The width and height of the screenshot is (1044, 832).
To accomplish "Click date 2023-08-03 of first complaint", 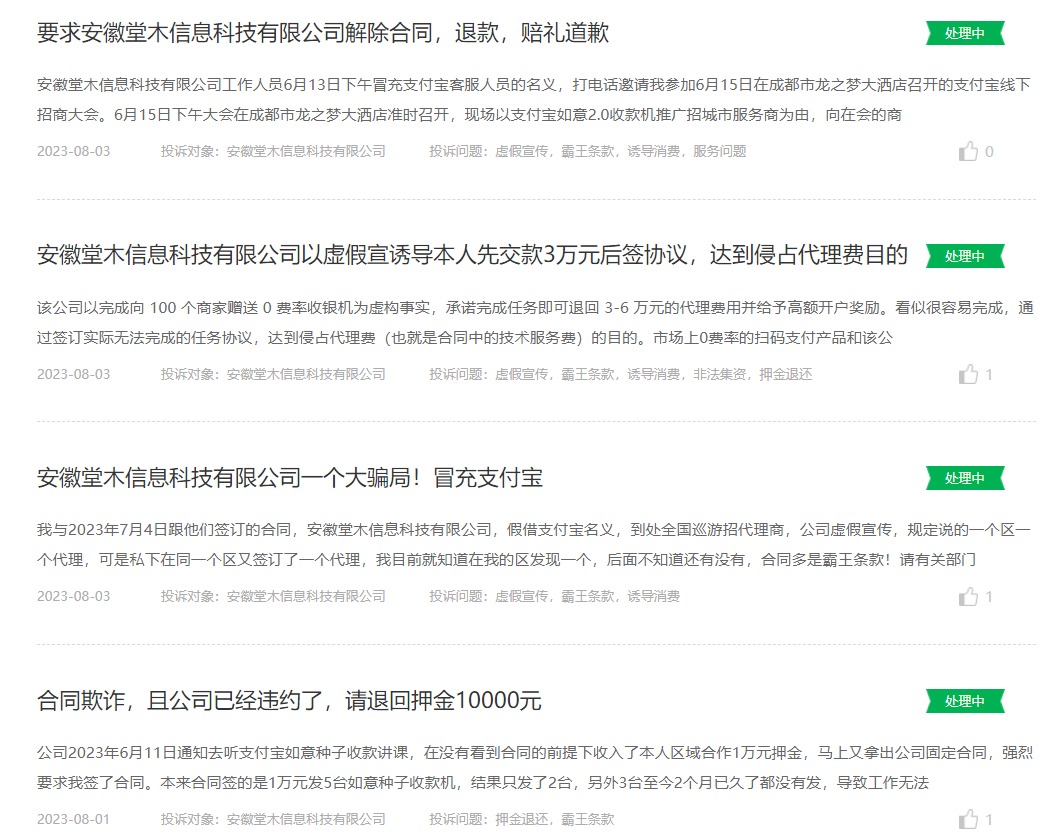I will (73, 152).
